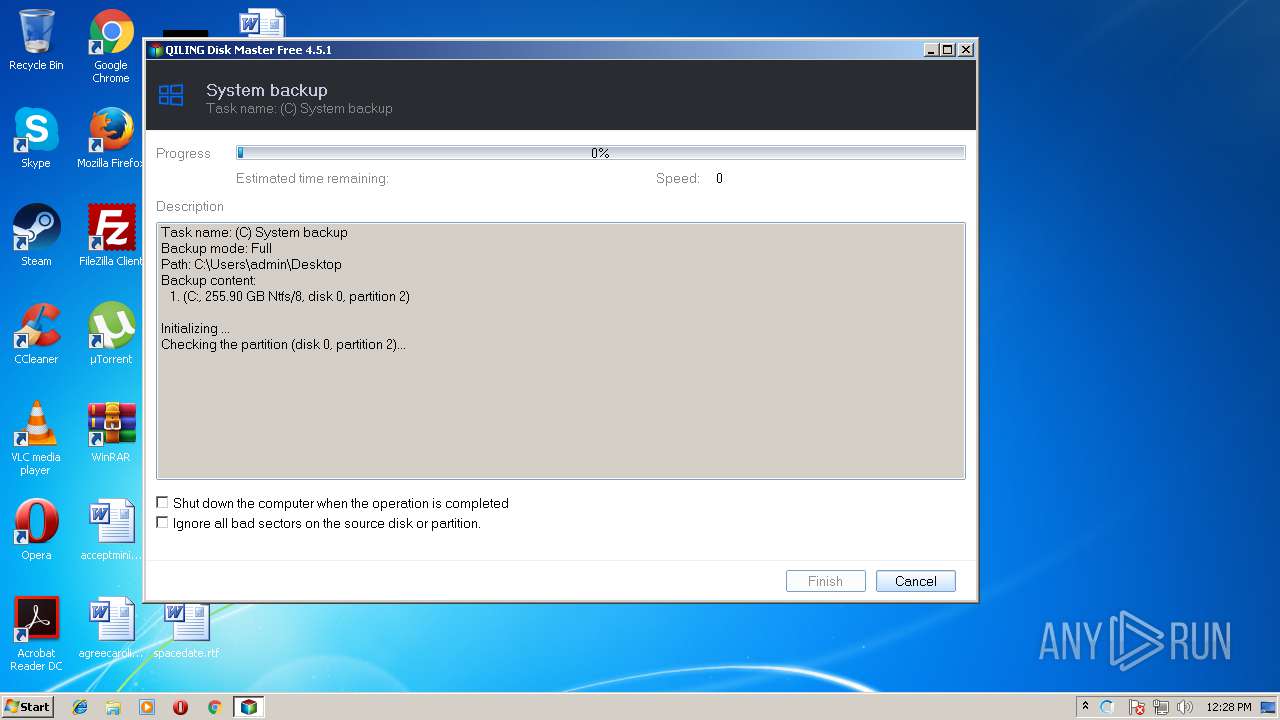Show hidden system tray icons
This screenshot has height=720, width=1280.
click(x=1085, y=706)
